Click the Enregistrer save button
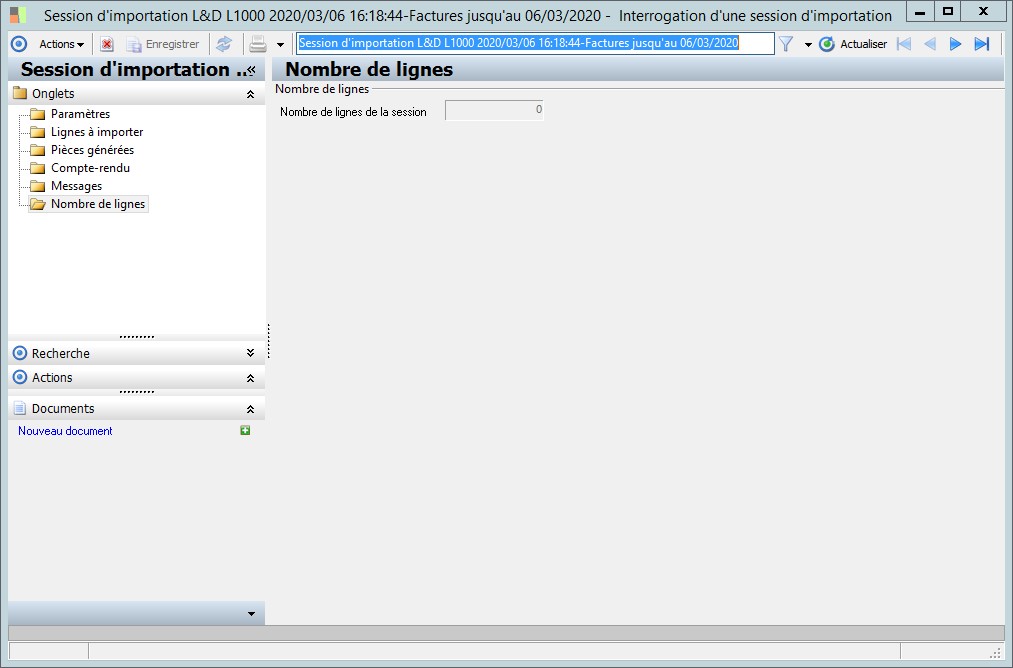This screenshot has height=668, width=1013. pos(163,44)
